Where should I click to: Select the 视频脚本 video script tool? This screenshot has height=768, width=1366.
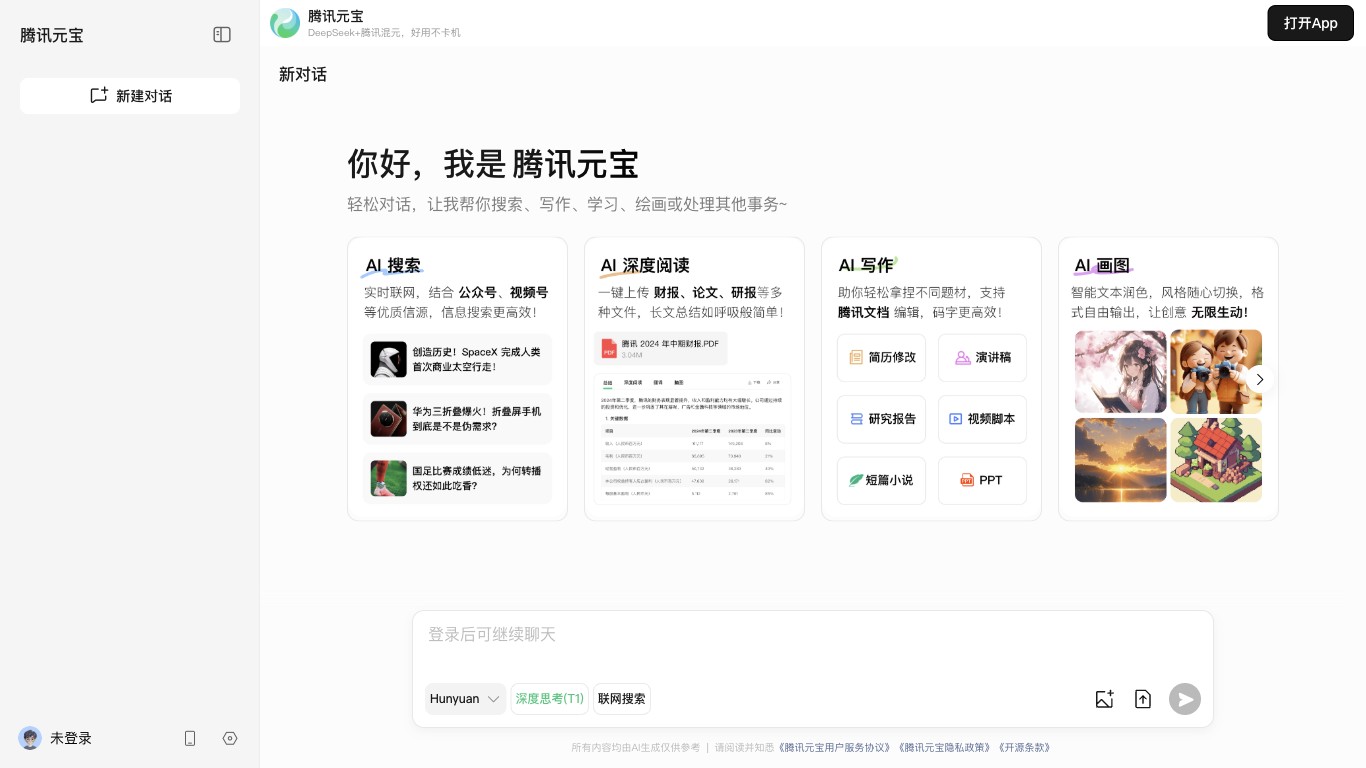982,419
